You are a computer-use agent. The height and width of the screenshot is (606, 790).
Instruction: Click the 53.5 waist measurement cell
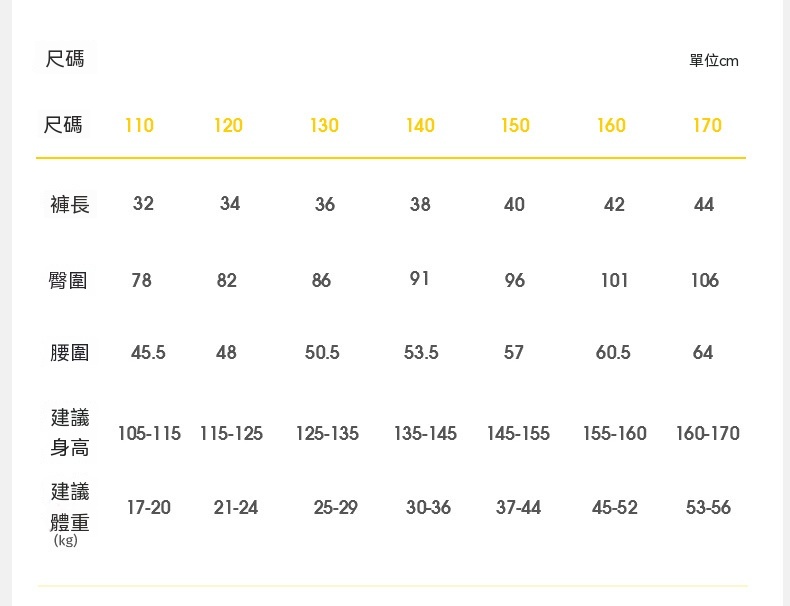point(421,353)
